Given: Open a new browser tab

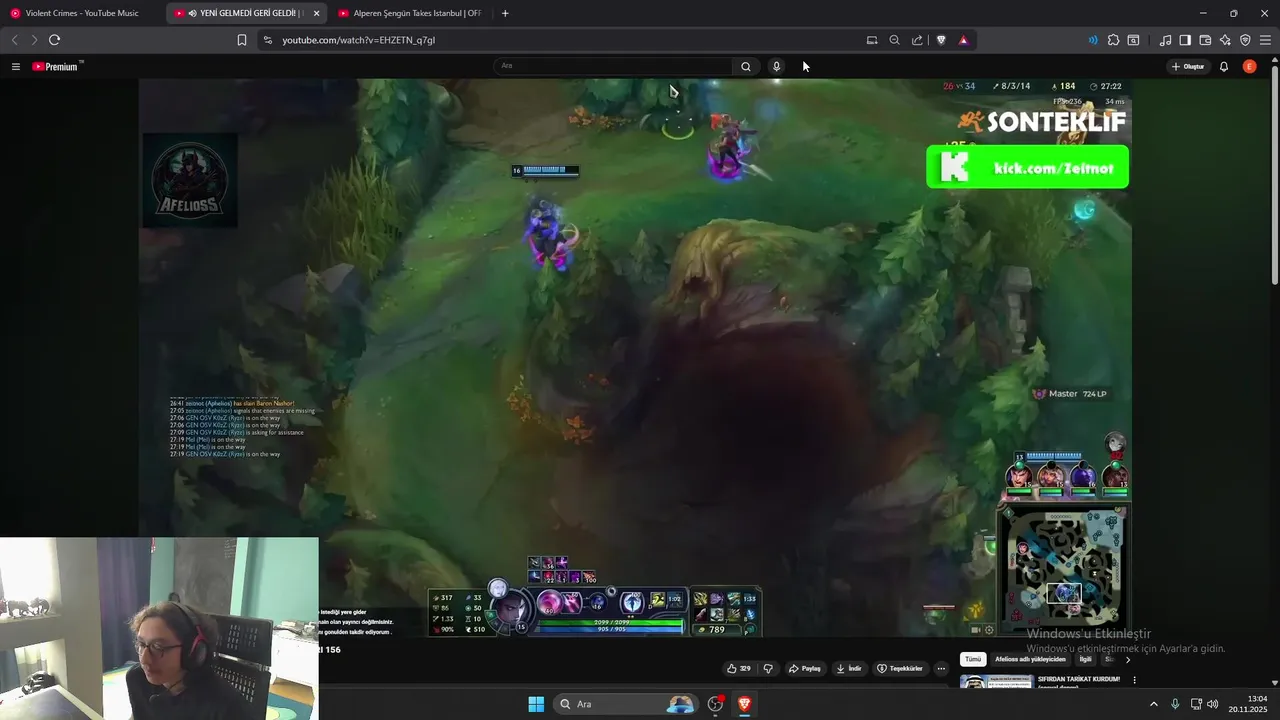Looking at the screenshot, I should (x=505, y=13).
